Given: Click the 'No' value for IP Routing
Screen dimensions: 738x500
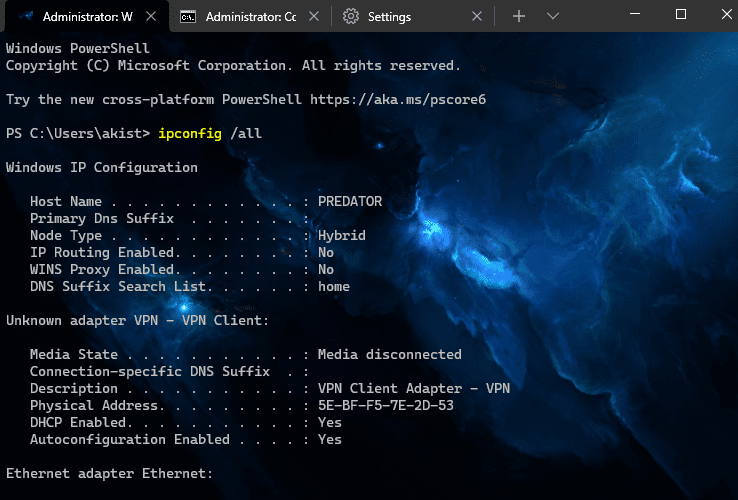Looking at the screenshot, I should tap(326, 252).
